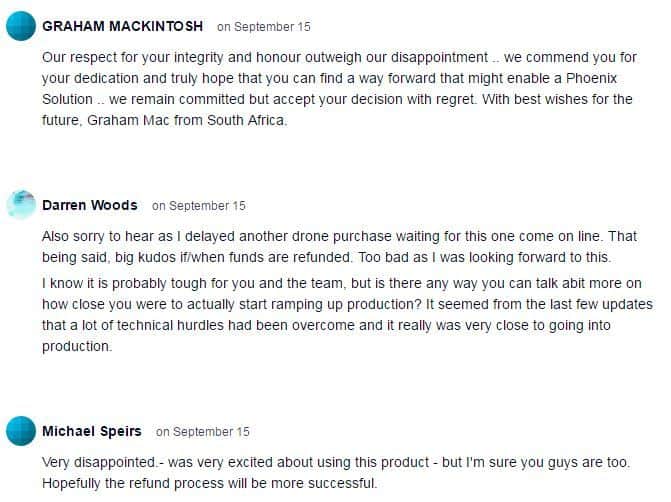Click the date on Graham Mackintosh's comment
This screenshot has width=671, height=502.
coord(266,26)
